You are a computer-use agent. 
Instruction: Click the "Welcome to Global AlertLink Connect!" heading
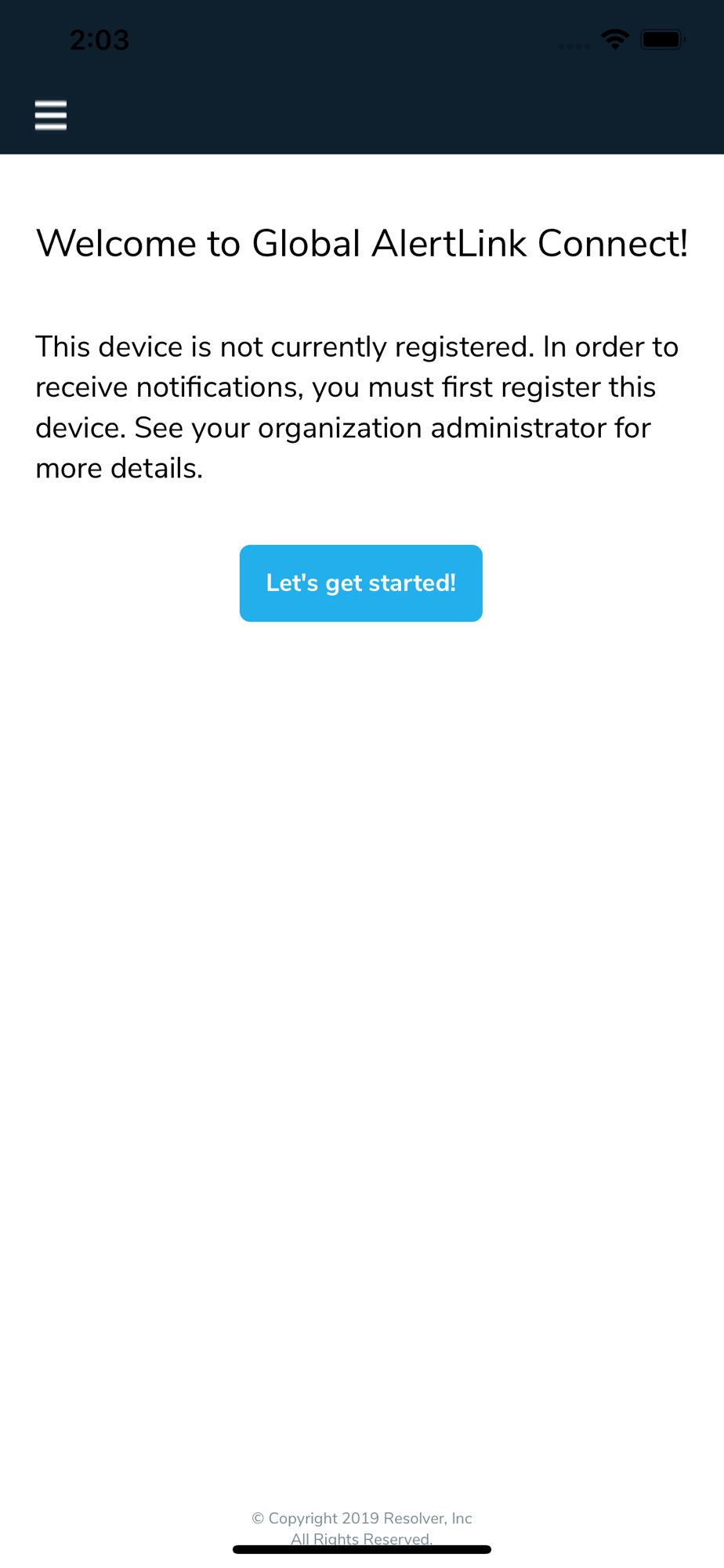[x=362, y=243]
